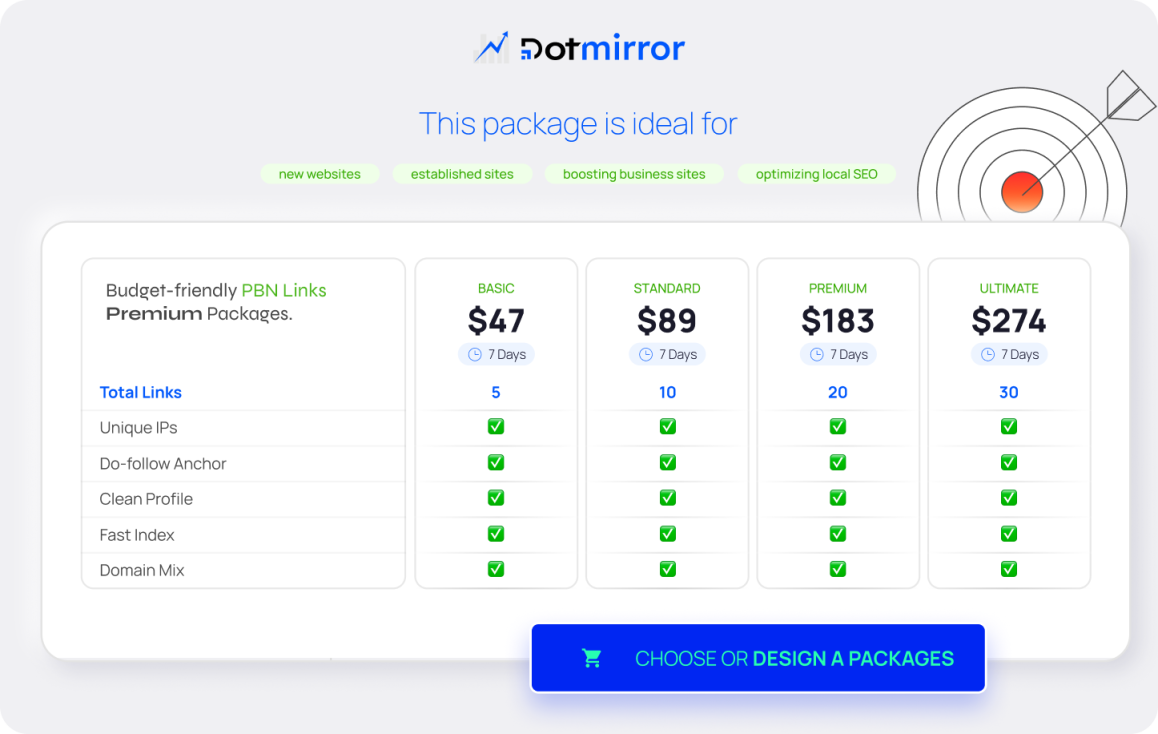Click the $183 price
Image resolution: width=1158 pixels, height=734 pixels.
(837, 320)
